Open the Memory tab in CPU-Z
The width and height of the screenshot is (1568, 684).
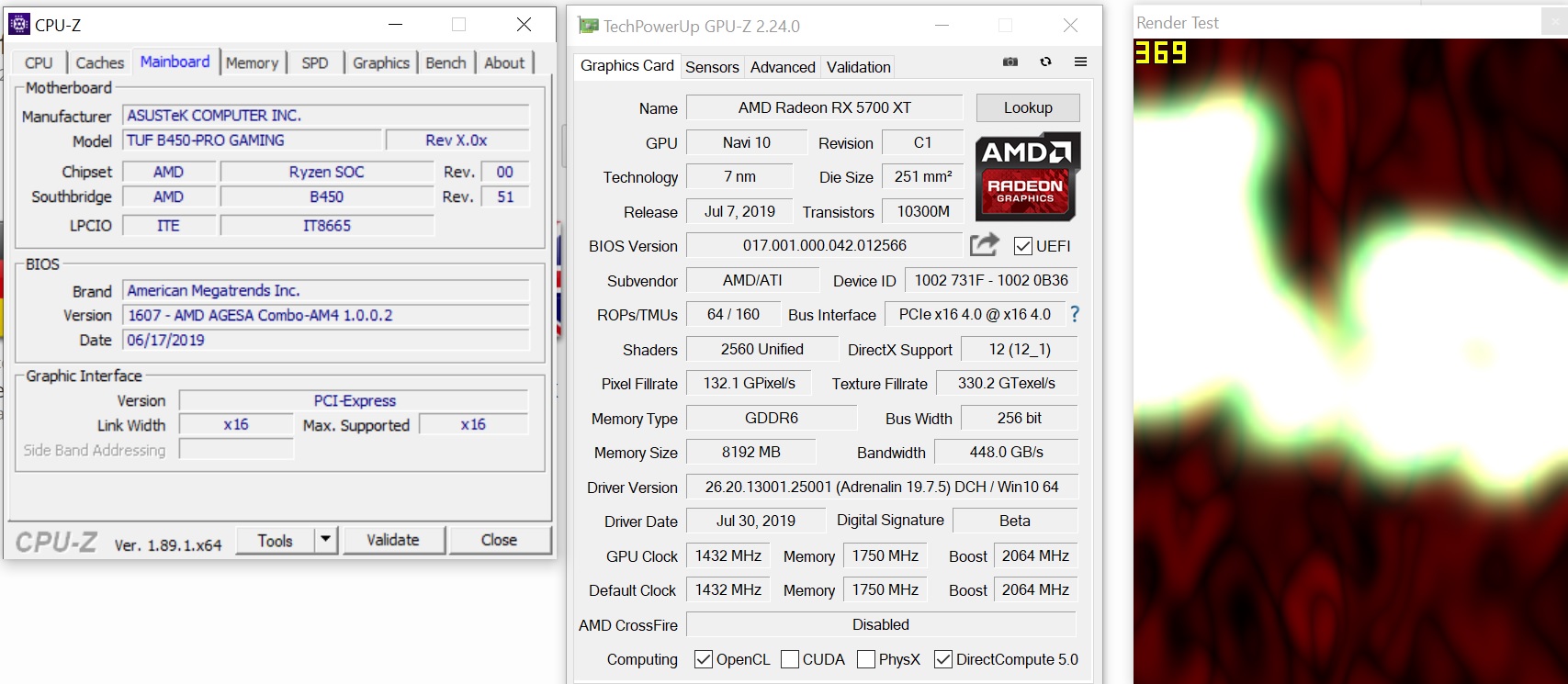pos(252,62)
